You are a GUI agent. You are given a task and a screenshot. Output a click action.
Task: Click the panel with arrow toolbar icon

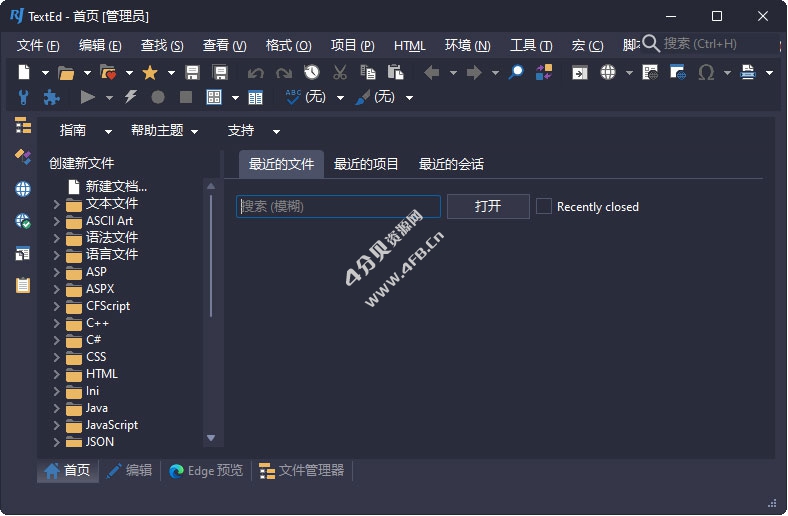(579, 73)
